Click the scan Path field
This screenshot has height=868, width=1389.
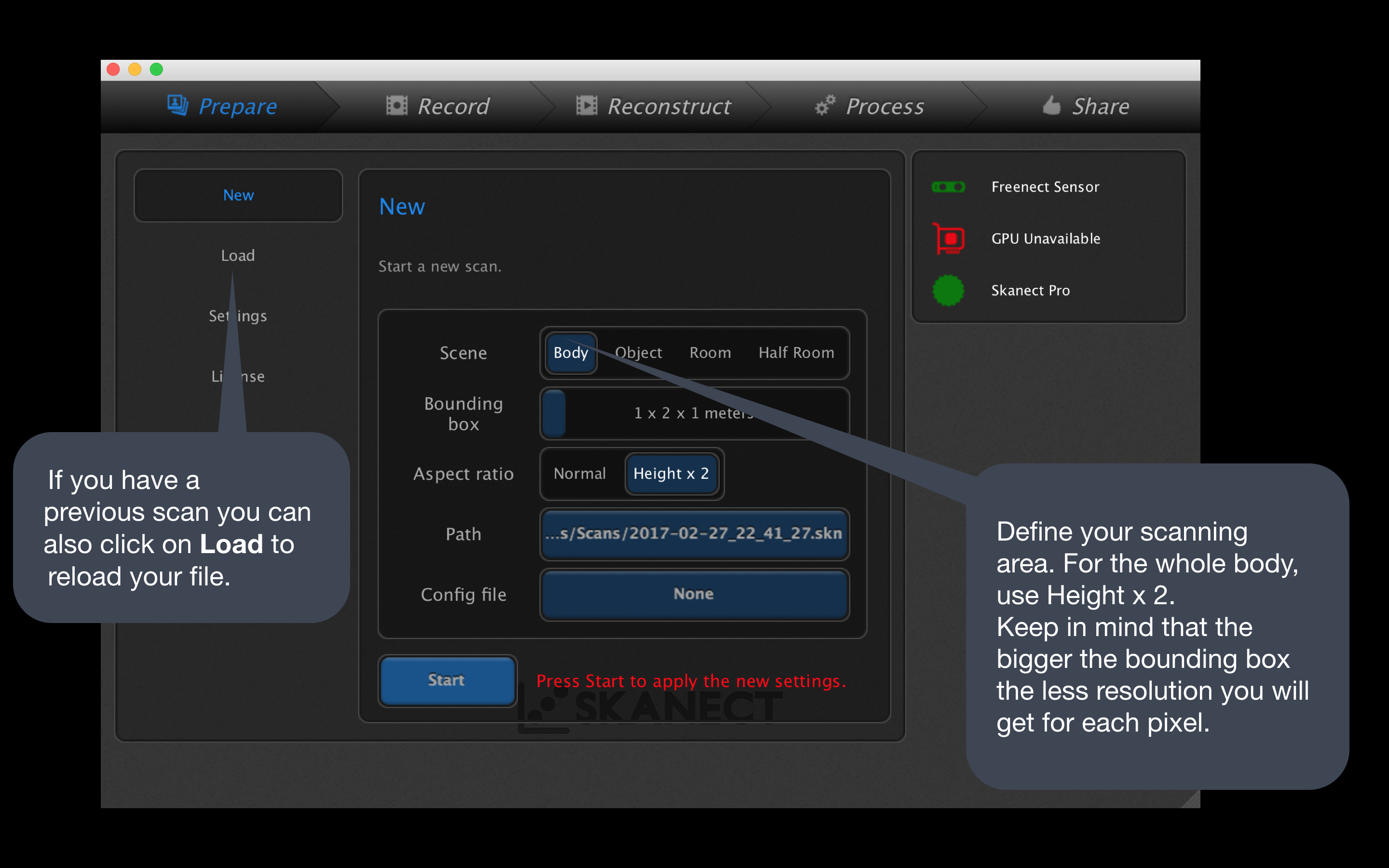point(694,534)
